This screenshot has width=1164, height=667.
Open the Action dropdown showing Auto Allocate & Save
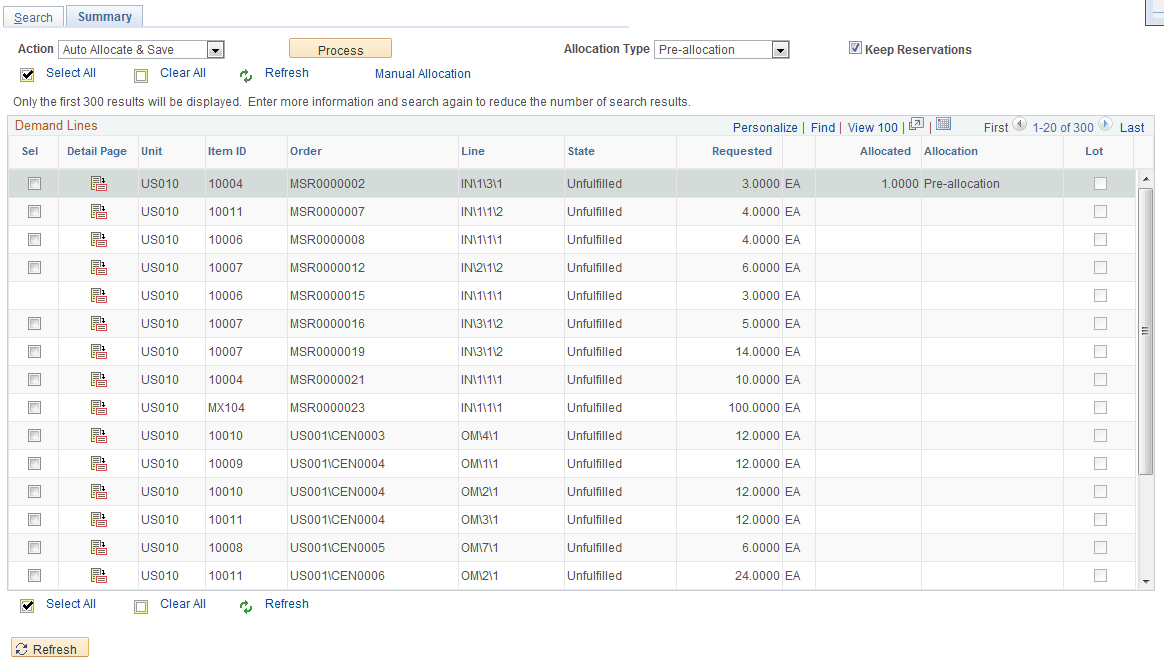(x=216, y=49)
